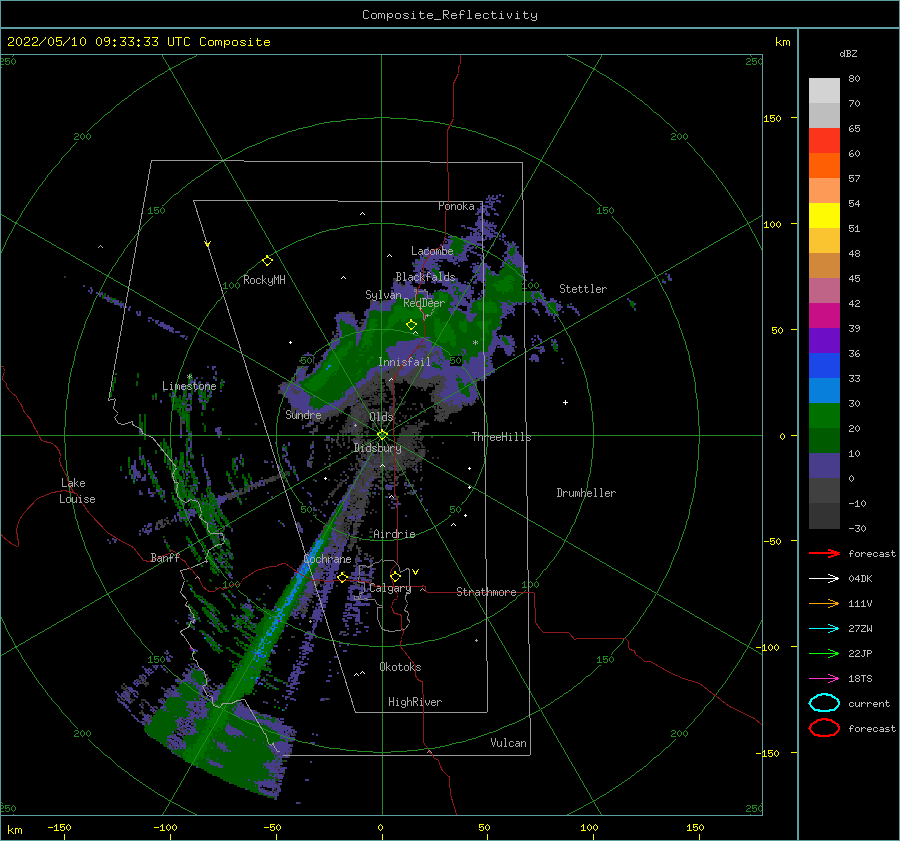Screen dimensions: 900x841
Task: Click the Sundre city label
Action: [x=303, y=414]
